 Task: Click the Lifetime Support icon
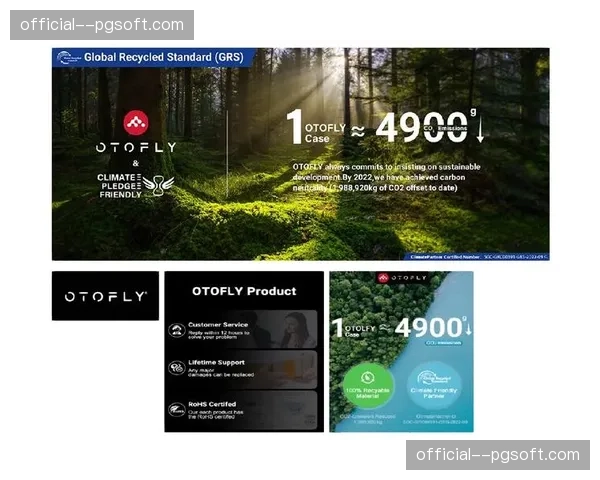tap(177, 368)
